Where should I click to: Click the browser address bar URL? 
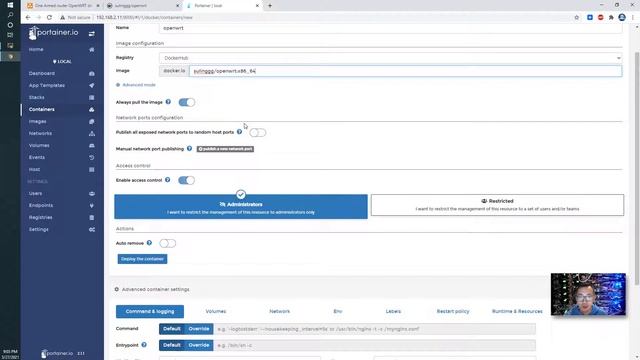pyautogui.click(x=144, y=18)
